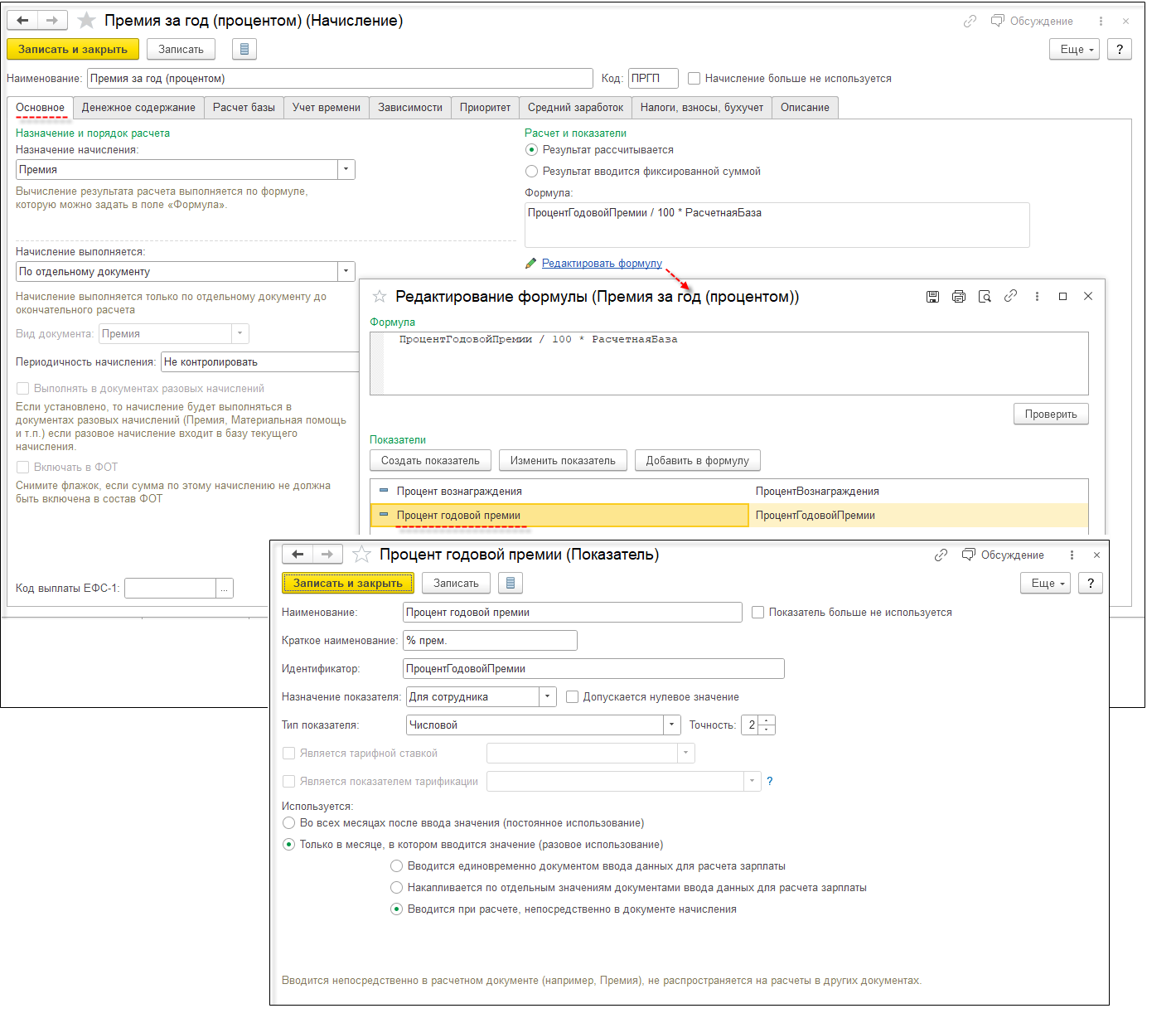Go back using arrow in main accrual window
This screenshot has height=1018, width=1176.
coord(22,20)
